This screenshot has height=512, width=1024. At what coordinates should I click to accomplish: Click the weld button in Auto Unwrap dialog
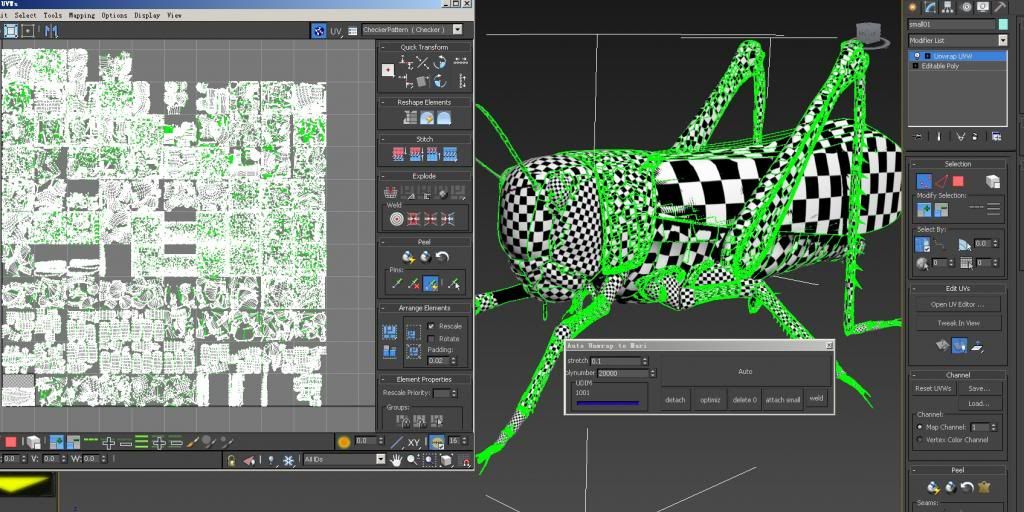[816, 398]
